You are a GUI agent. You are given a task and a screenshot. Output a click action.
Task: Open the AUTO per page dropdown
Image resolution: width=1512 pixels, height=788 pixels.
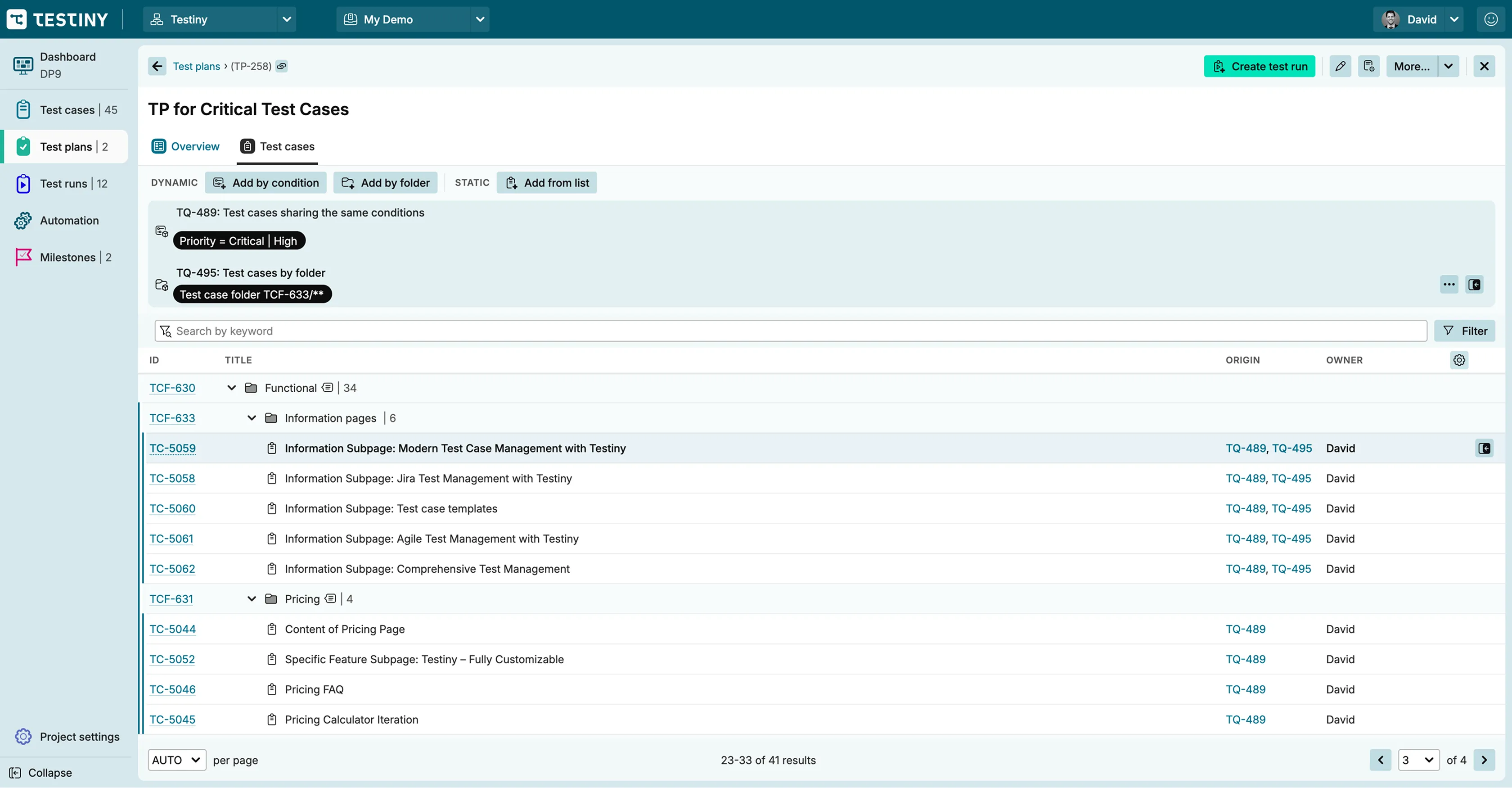[177, 760]
